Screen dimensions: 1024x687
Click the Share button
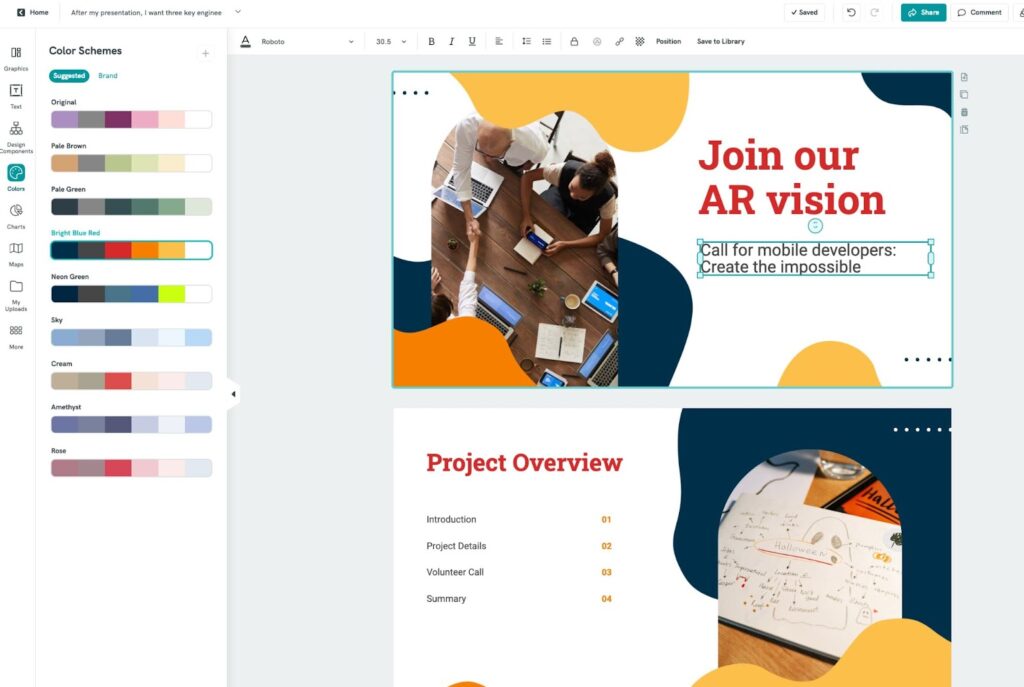[923, 12]
